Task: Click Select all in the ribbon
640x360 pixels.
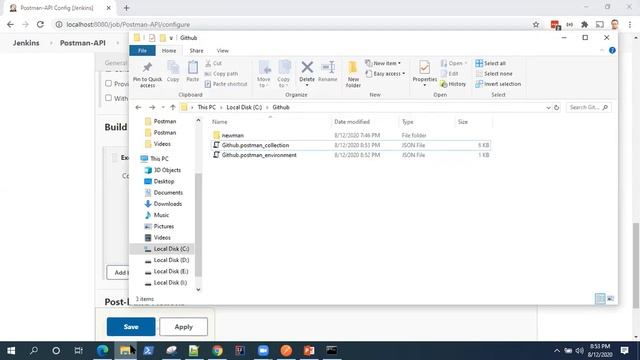Action: 491,63
